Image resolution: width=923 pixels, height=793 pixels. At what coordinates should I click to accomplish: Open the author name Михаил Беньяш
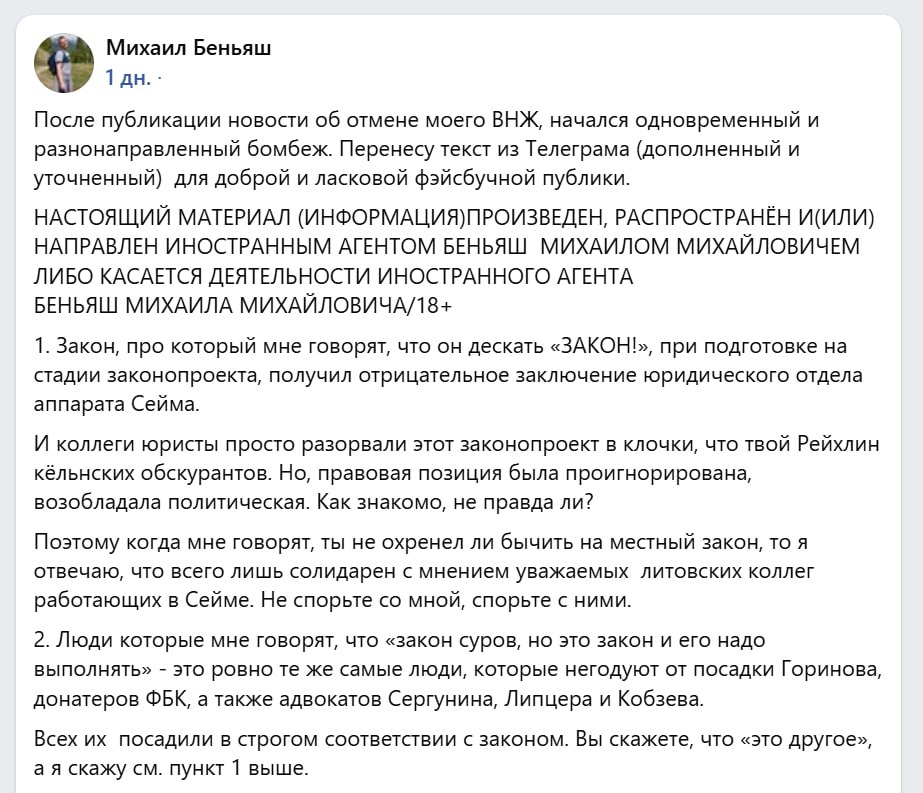tap(188, 47)
